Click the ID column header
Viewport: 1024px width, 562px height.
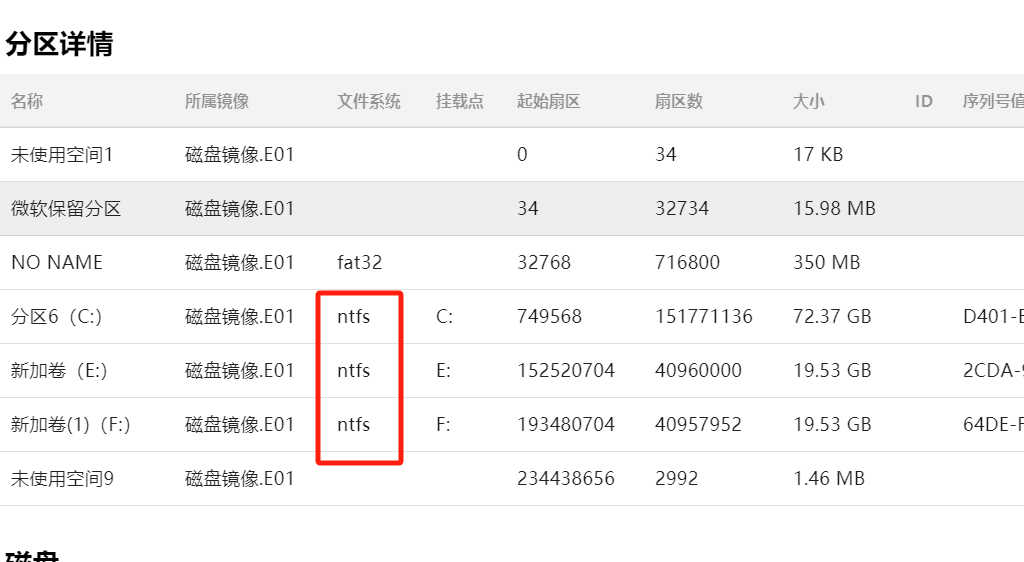(923, 101)
